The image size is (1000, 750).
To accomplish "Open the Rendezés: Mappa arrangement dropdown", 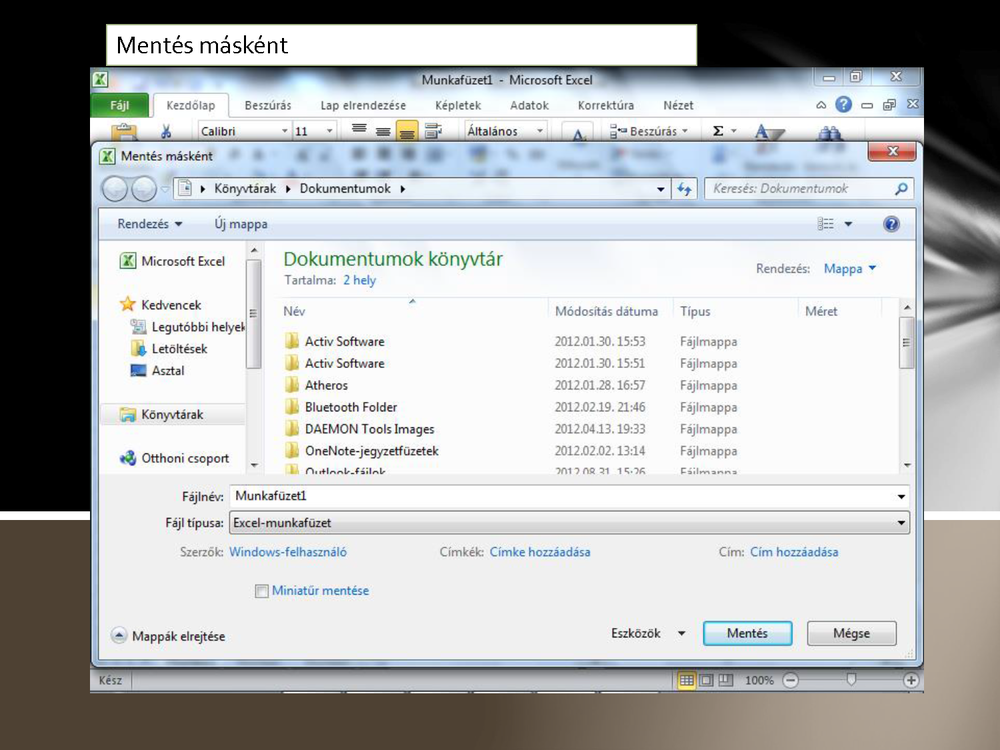I will [x=849, y=268].
